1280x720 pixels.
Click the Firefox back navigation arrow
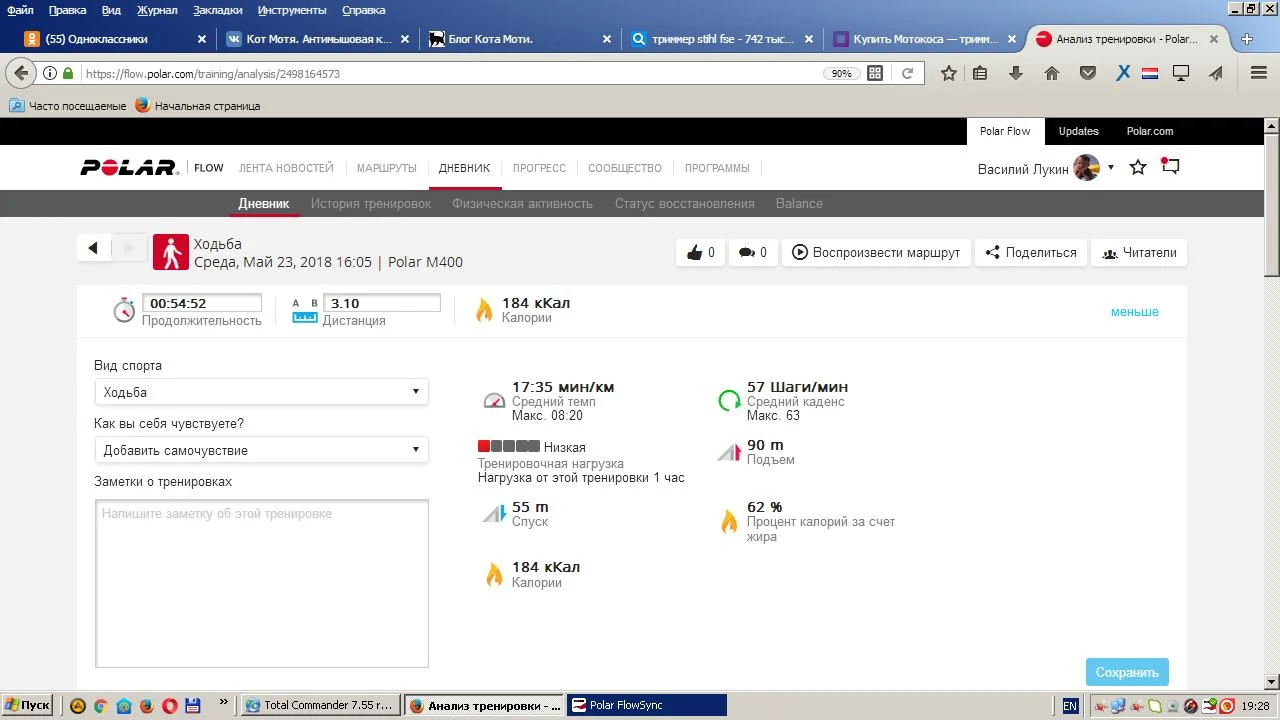coord(21,73)
